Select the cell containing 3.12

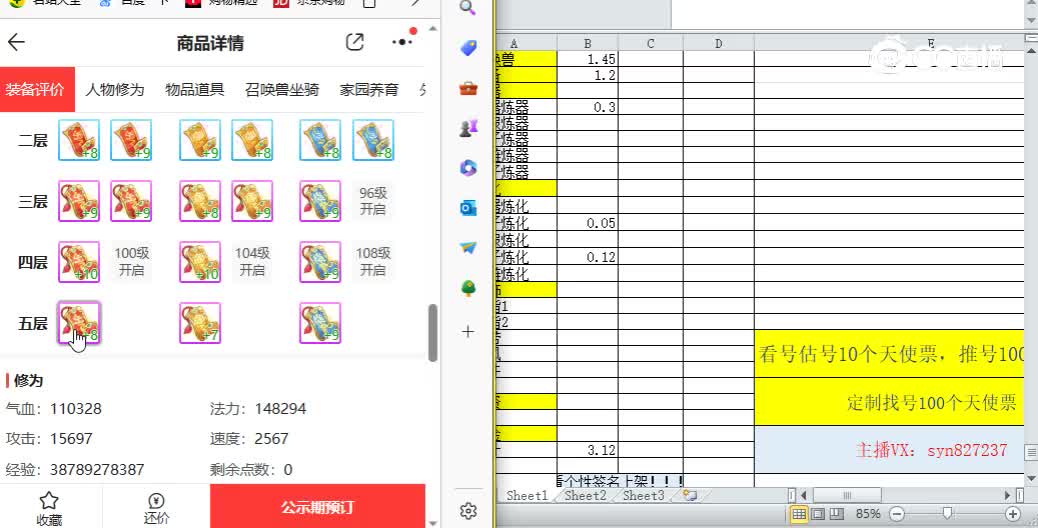click(x=587, y=450)
